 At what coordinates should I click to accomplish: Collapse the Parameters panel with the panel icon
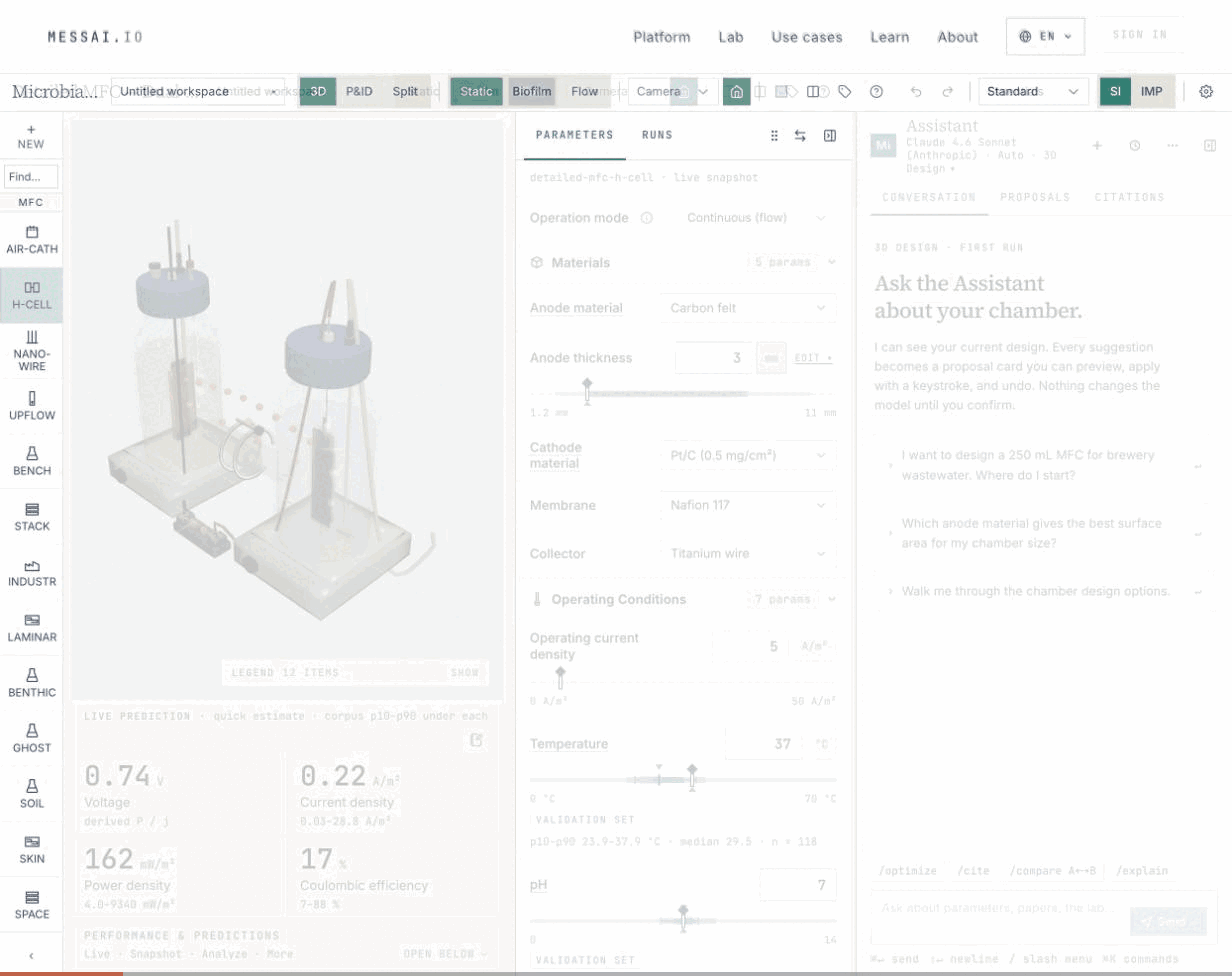[x=829, y=135]
